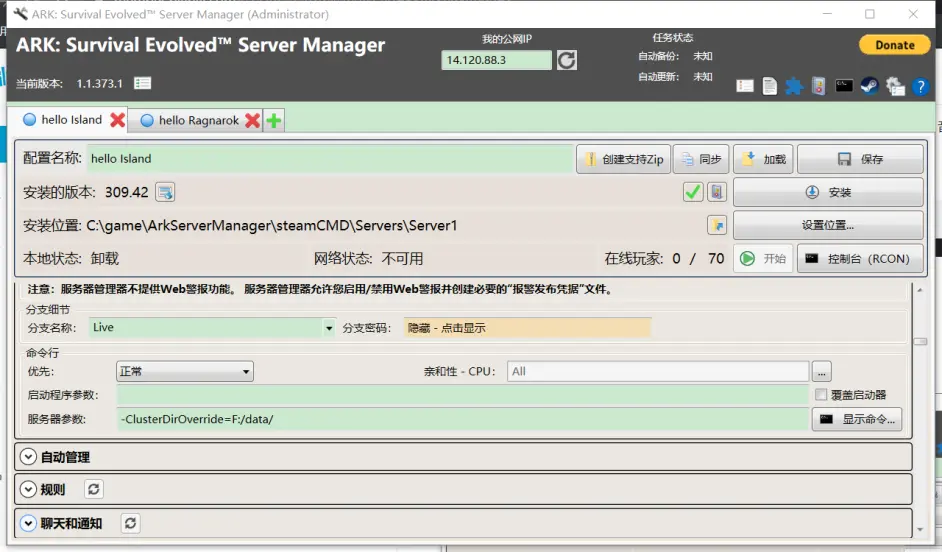Click the 加载 load button
The height and width of the screenshot is (552, 942).
[763, 159]
